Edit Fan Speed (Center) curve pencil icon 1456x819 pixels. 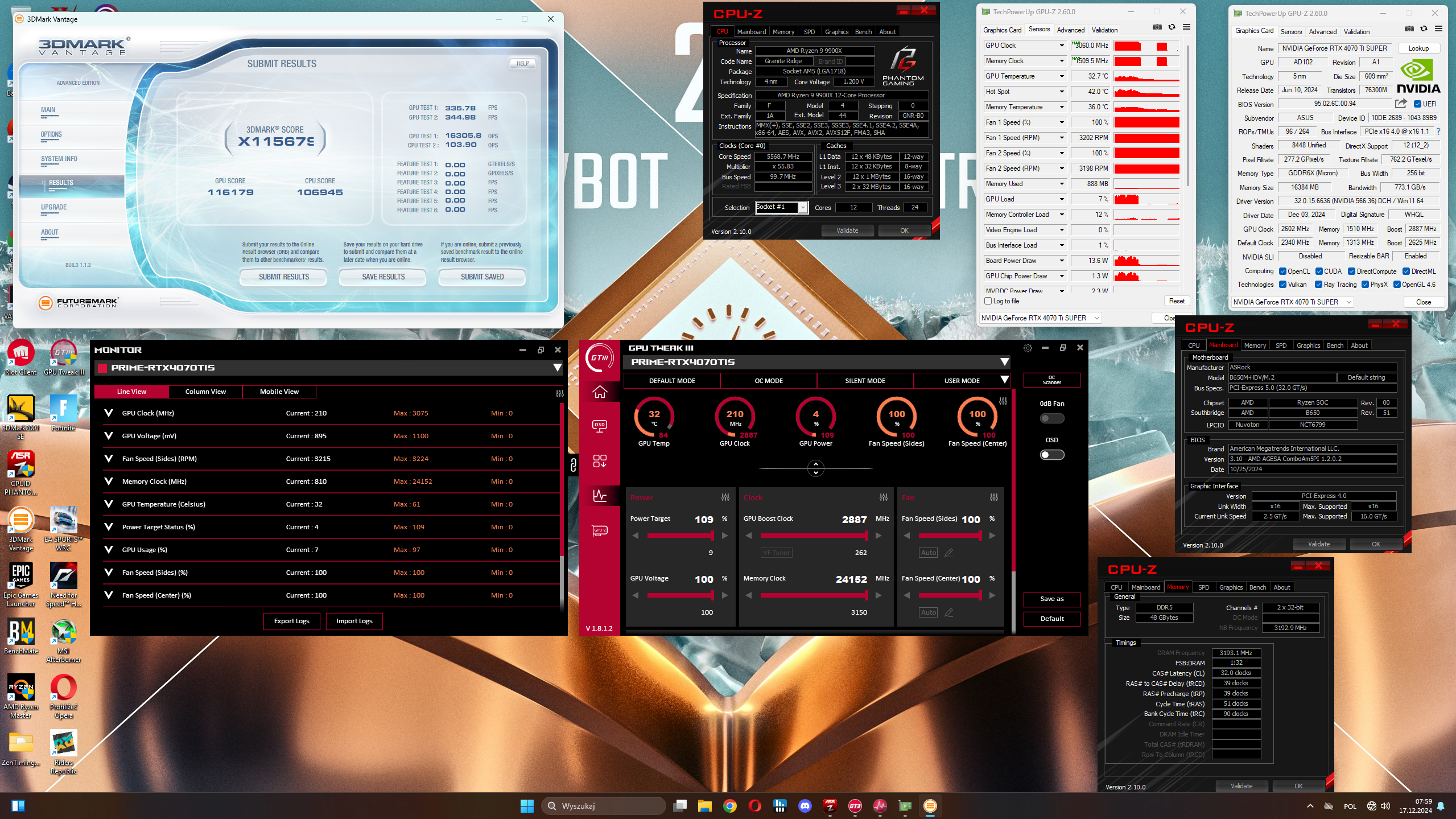coord(949,612)
